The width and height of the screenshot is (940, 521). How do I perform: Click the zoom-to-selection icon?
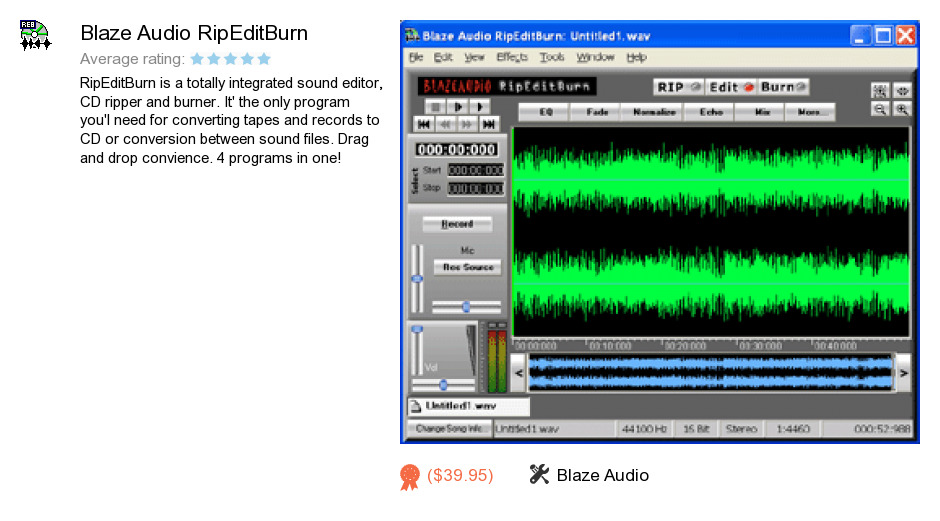point(880,91)
